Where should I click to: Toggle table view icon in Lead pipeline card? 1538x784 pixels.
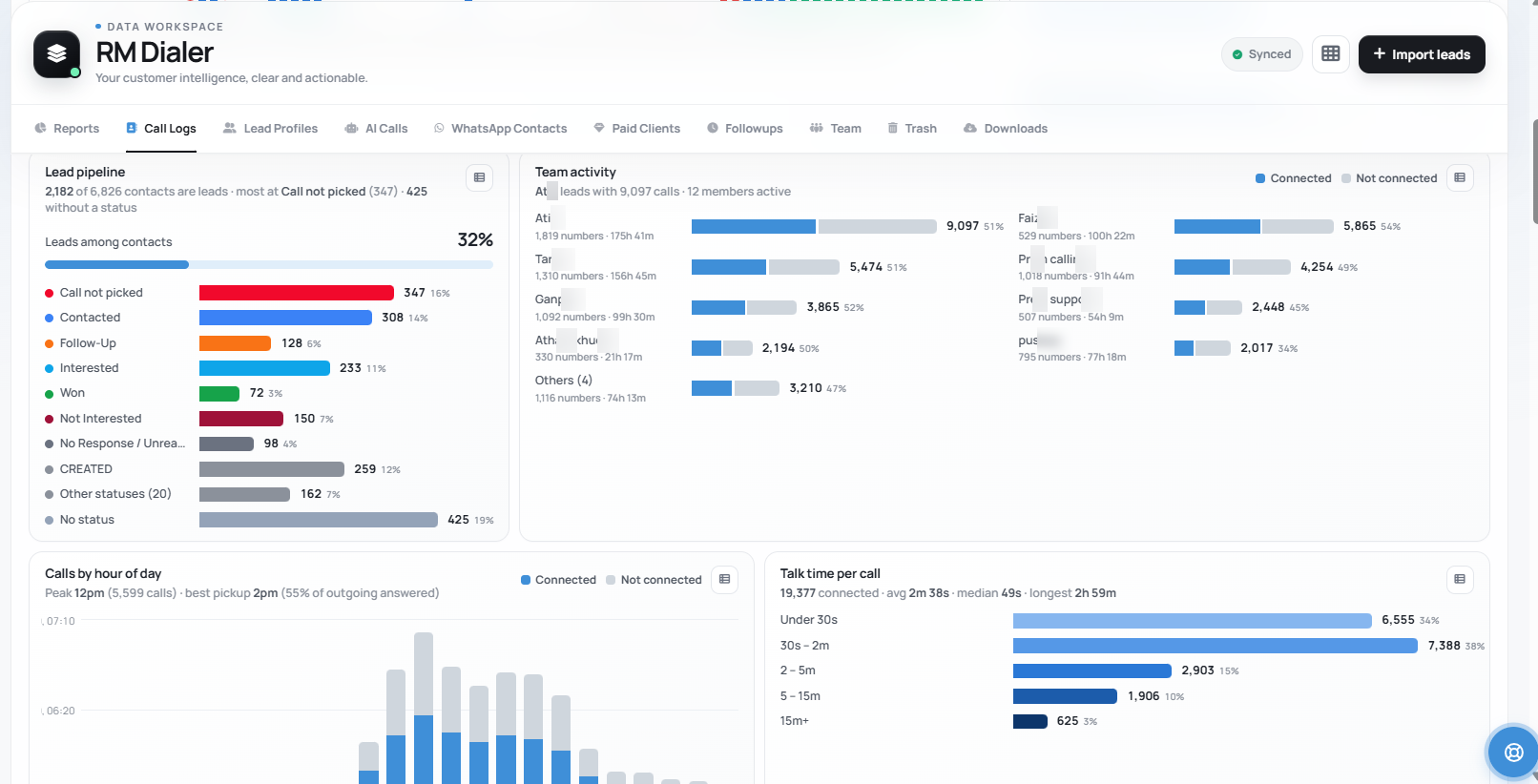click(480, 177)
